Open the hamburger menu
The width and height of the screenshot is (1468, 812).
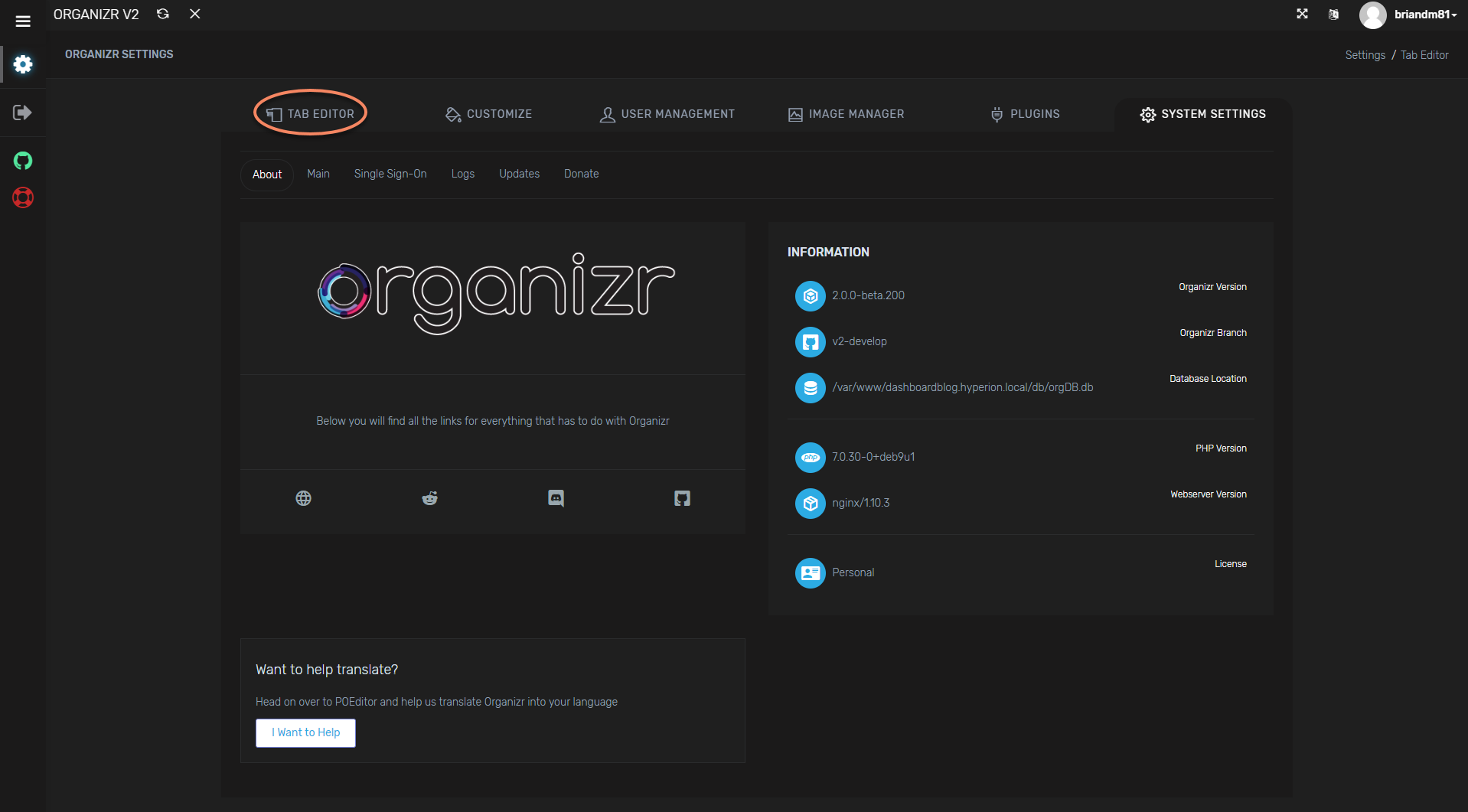click(23, 21)
